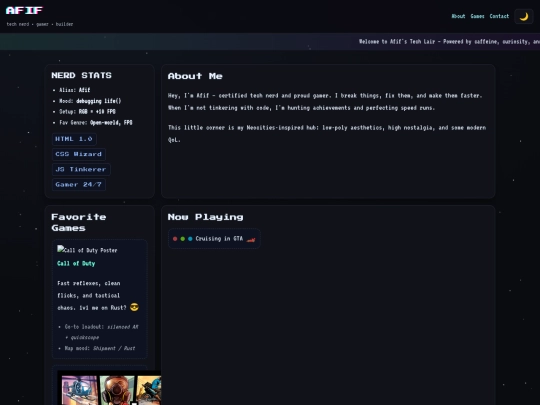The height and width of the screenshot is (405, 540).
Task: Click the Welcome to Afif's Tech Lair marquee
Action: click(449, 42)
